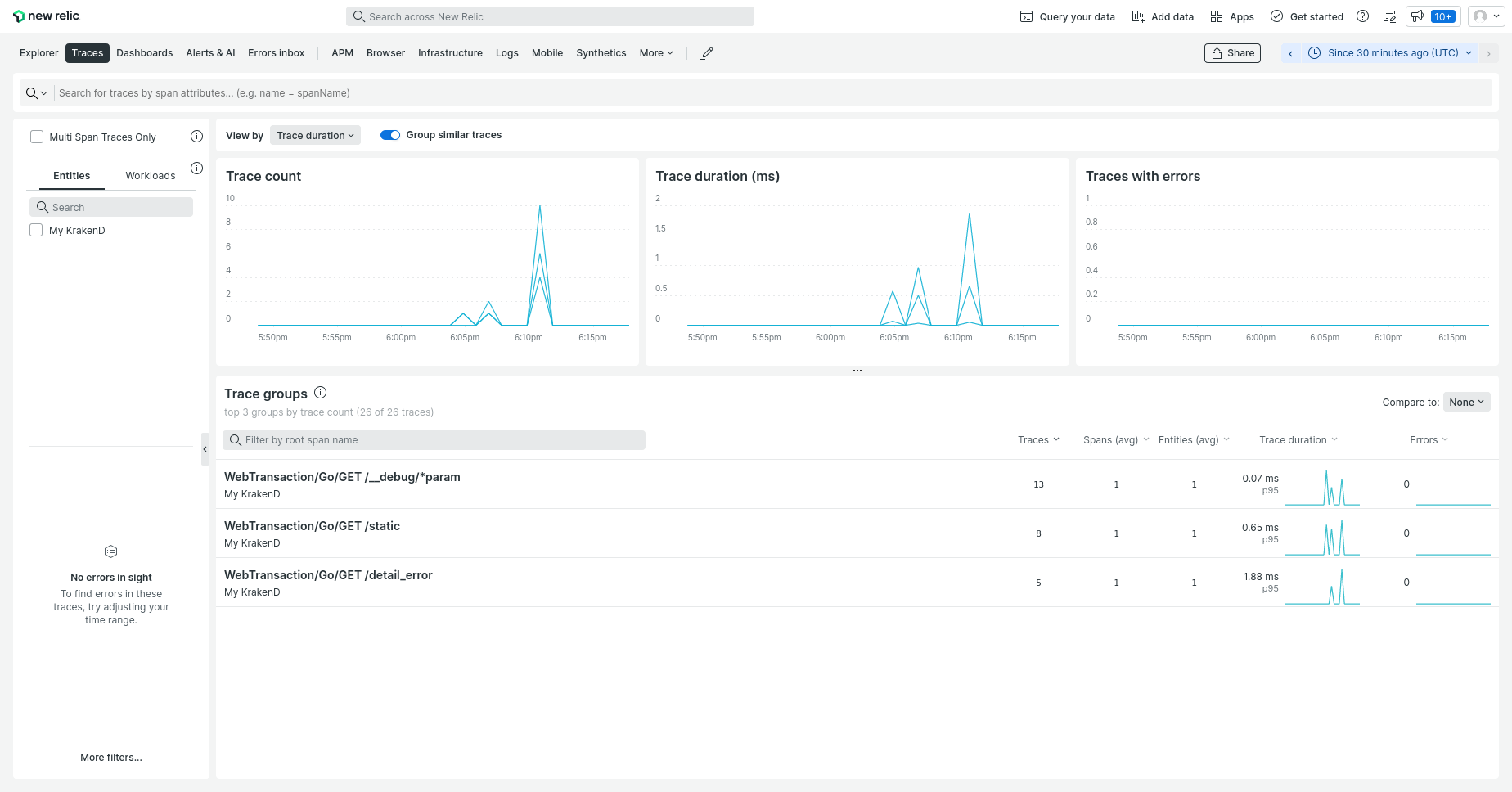Sort by Entities (avg) column

[1194, 440]
